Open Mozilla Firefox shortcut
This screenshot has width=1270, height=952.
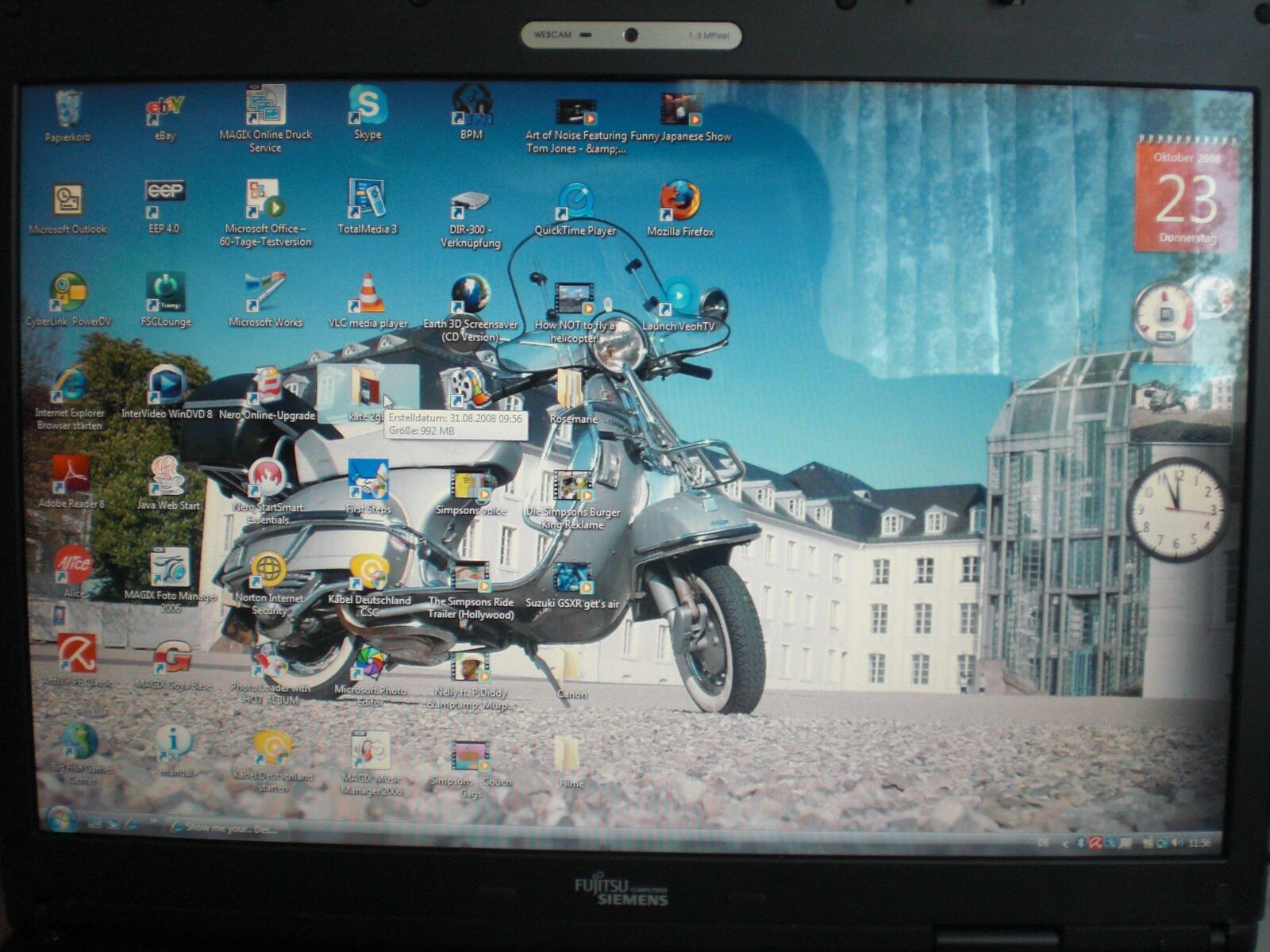point(680,202)
